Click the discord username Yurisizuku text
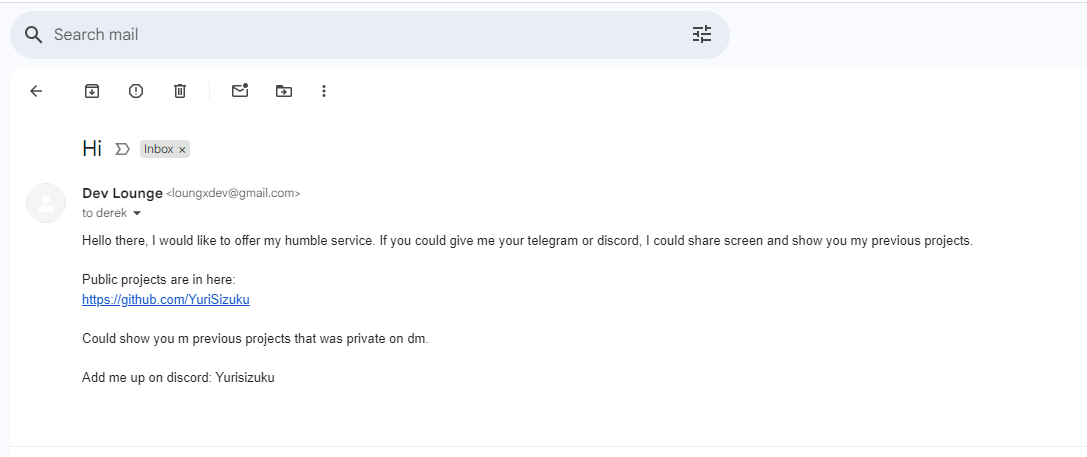Screen dimensions: 1087x457 pos(245,378)
